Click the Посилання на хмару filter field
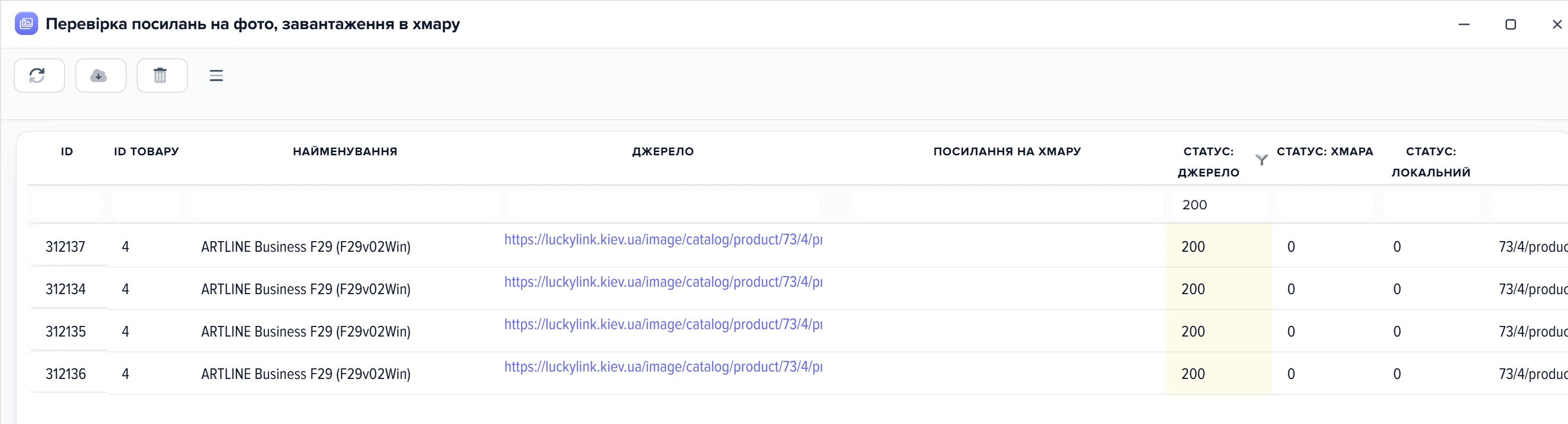The height and width of the screenshot is (424, 1568). point(1007,205)
